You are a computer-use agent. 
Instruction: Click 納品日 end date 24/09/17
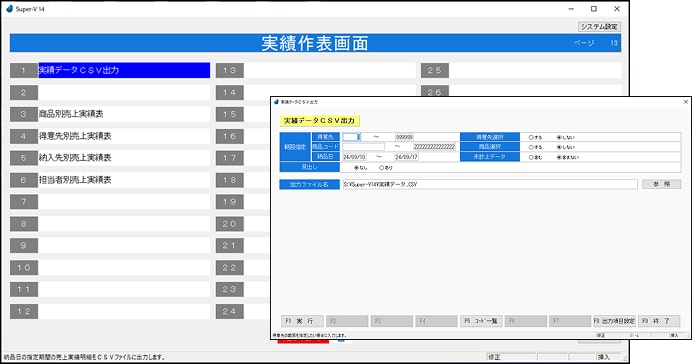[407, 157]
